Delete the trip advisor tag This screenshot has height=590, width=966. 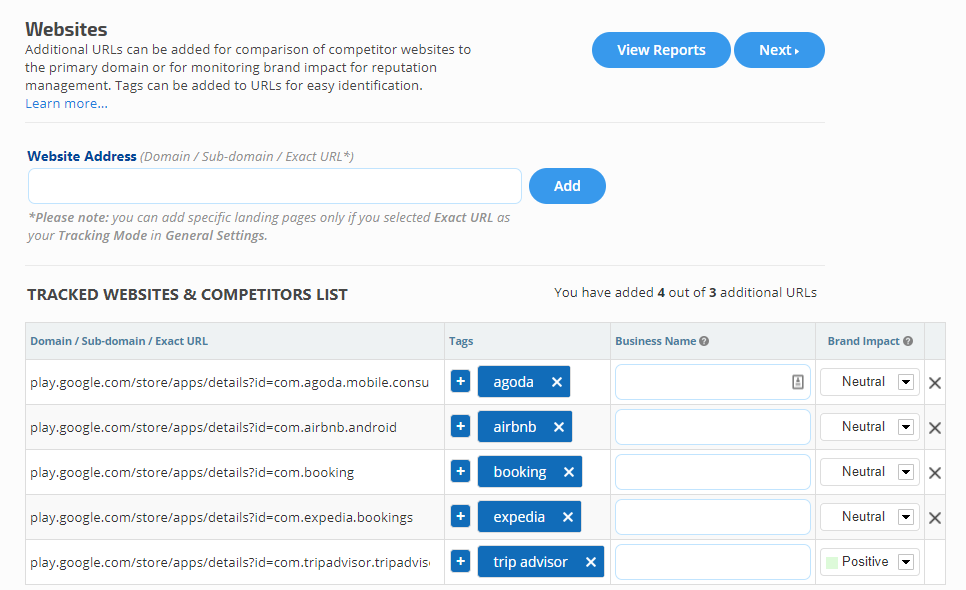click(x=591, y=562)
